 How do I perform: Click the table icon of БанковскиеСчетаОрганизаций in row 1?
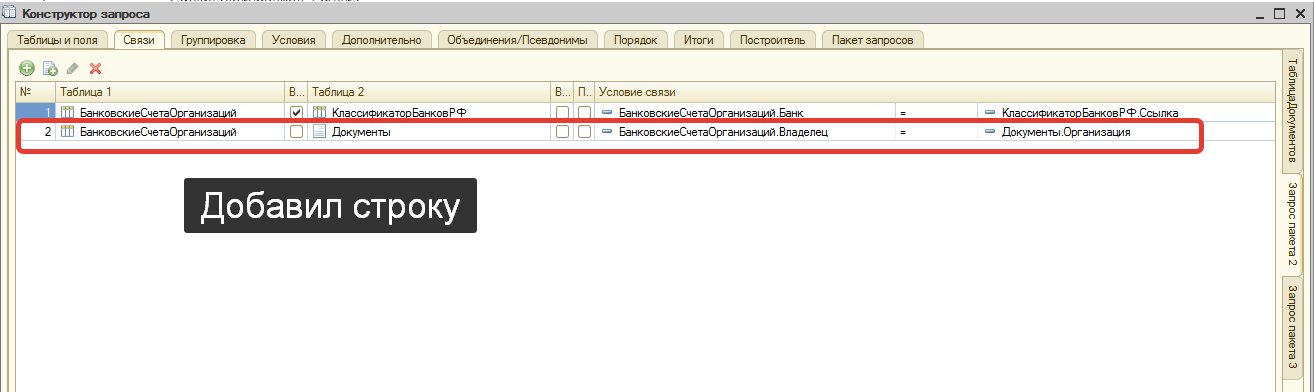coord(68,113)
